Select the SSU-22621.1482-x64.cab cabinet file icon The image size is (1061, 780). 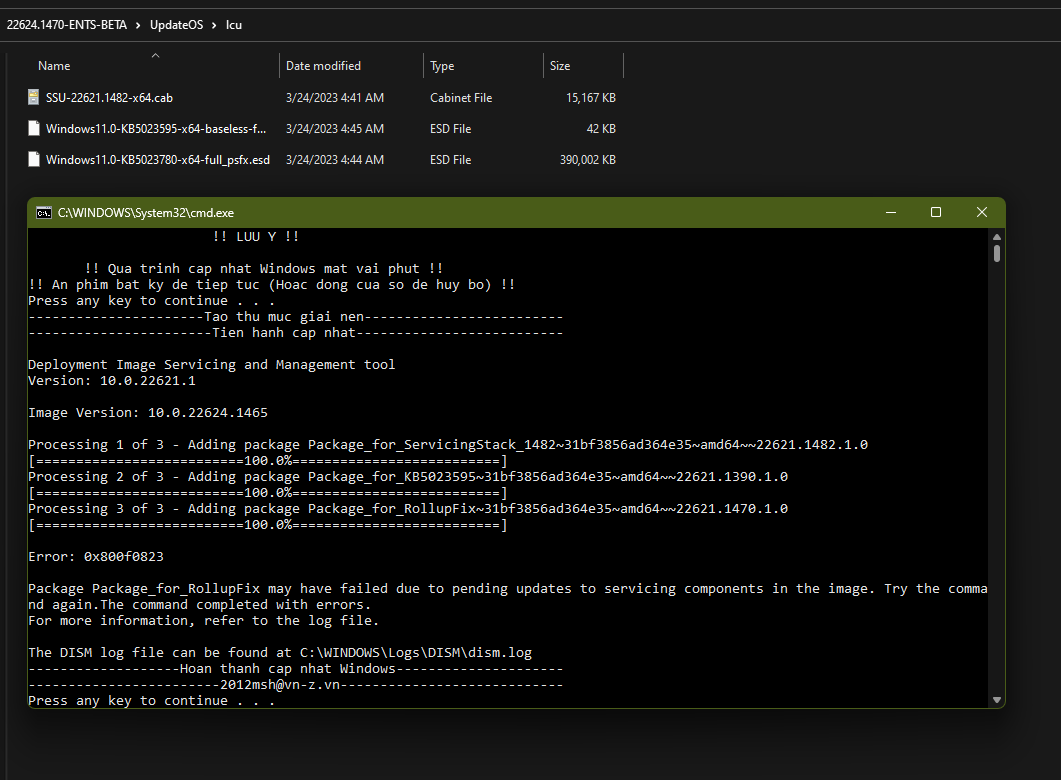click(33, 97)
